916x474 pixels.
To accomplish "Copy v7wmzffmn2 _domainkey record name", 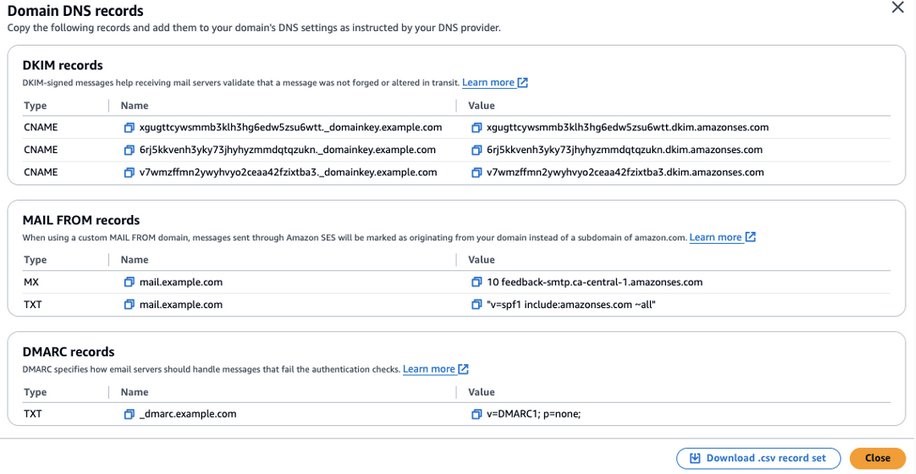I will pyautogui.click(x=129, y=172).
